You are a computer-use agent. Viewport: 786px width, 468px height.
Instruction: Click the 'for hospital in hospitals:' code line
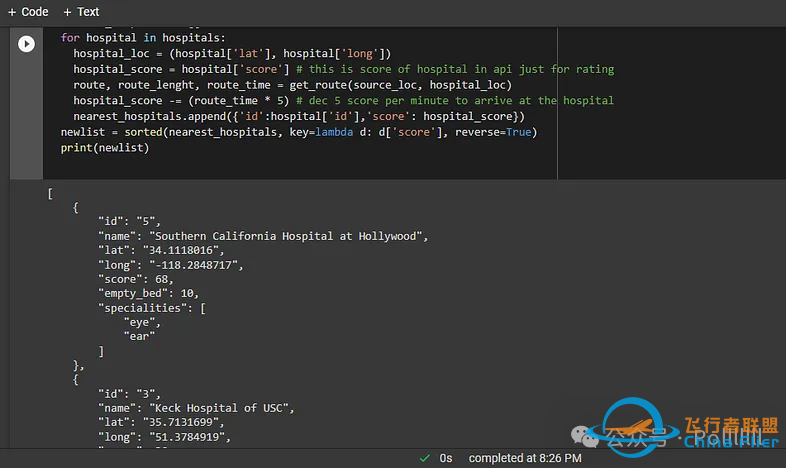pyautogui.click(x=143, y=38)
